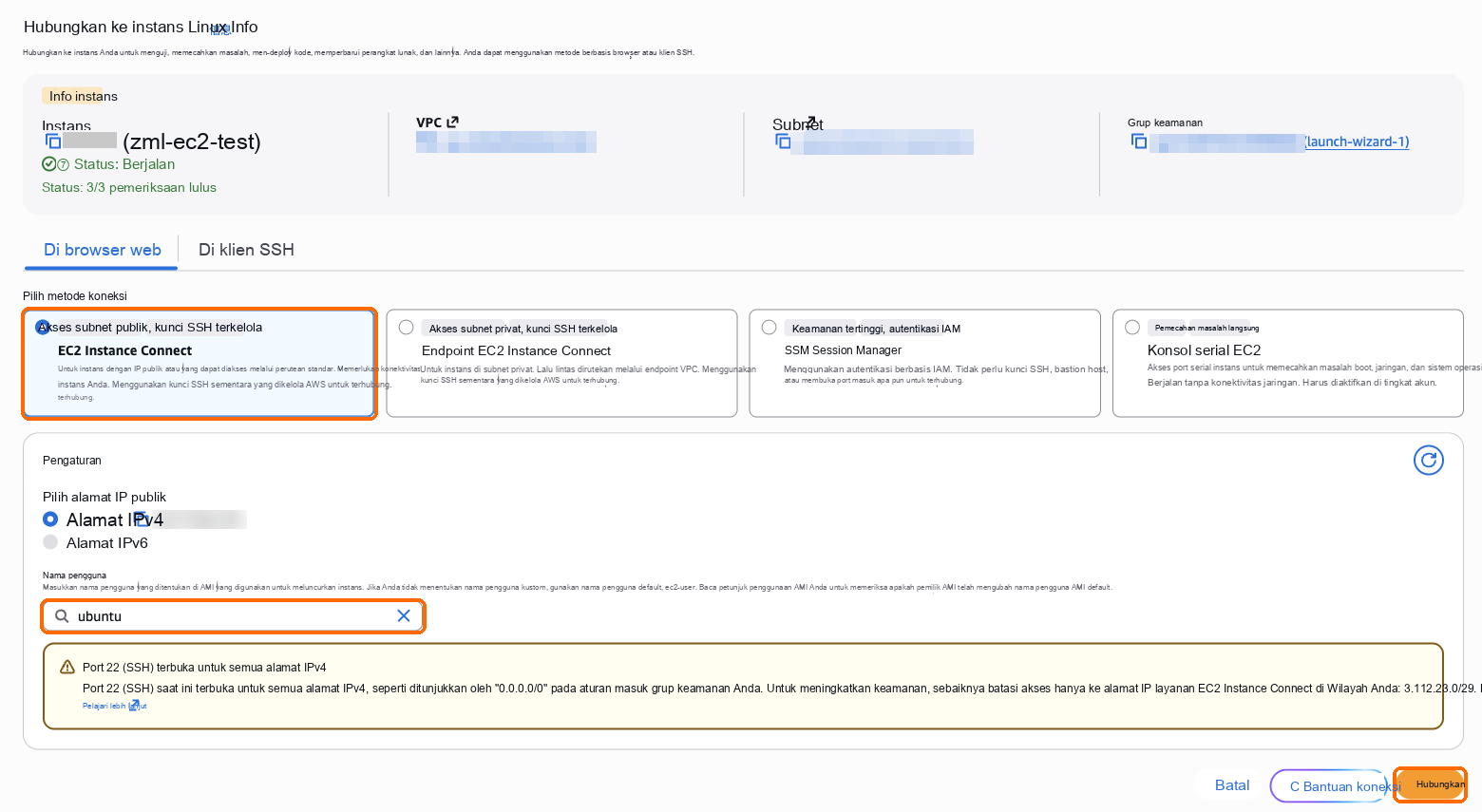Click the warning triangle for Port 22

(x=67, y=668)
